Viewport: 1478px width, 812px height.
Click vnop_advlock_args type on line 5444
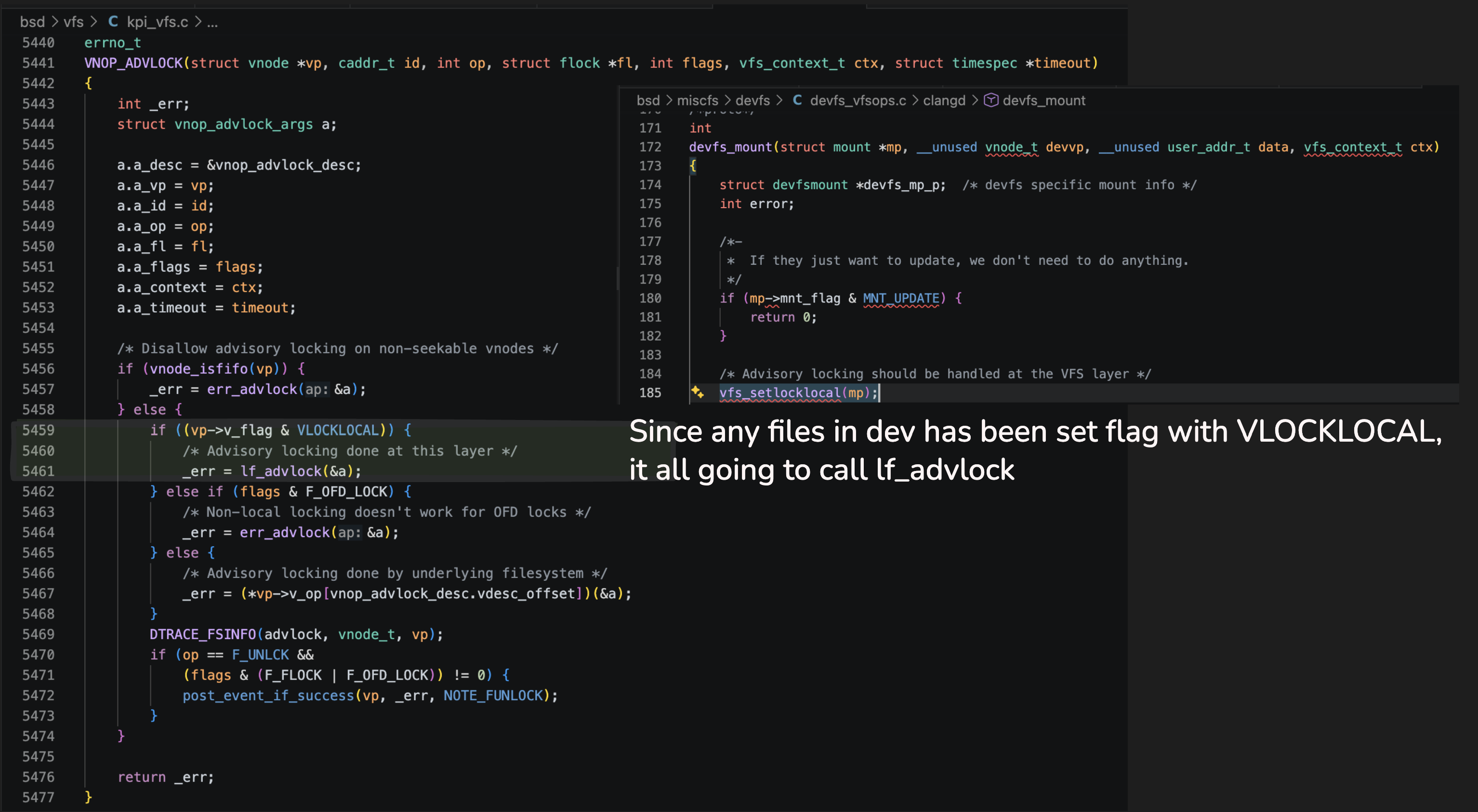coord(244,124)
